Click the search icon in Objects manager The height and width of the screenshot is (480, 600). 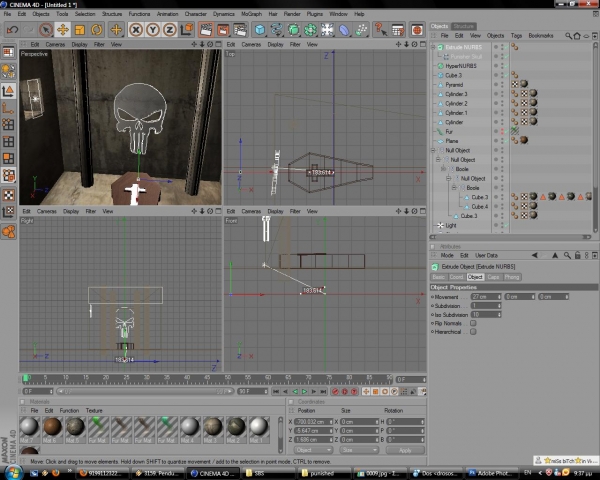click(569, 36)
